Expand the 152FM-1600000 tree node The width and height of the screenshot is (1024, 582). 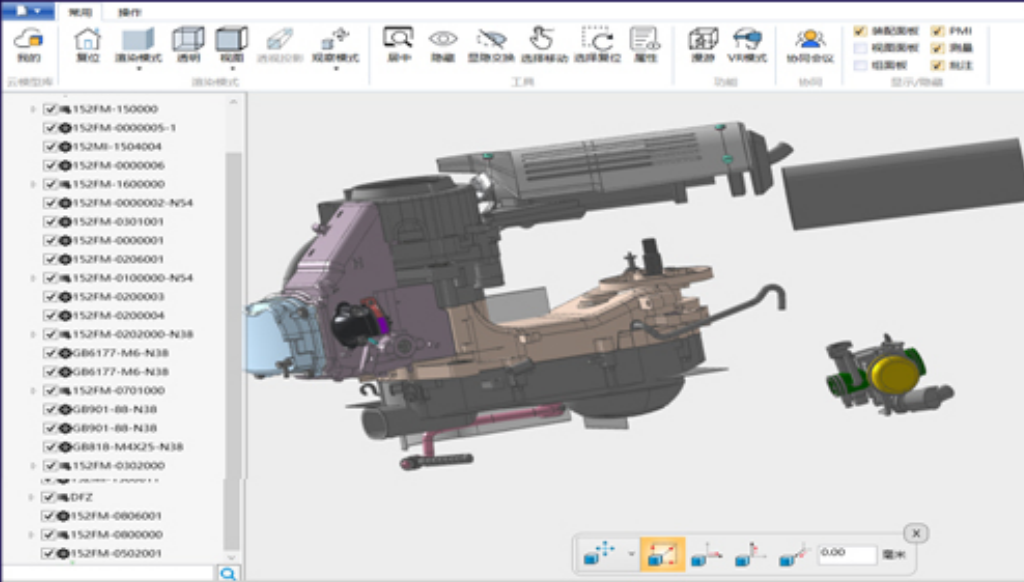click(33, 185)
